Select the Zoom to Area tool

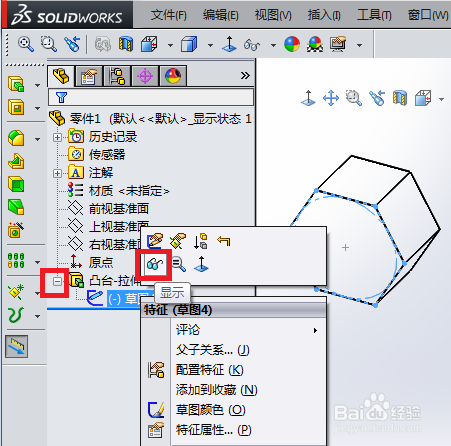49,44
